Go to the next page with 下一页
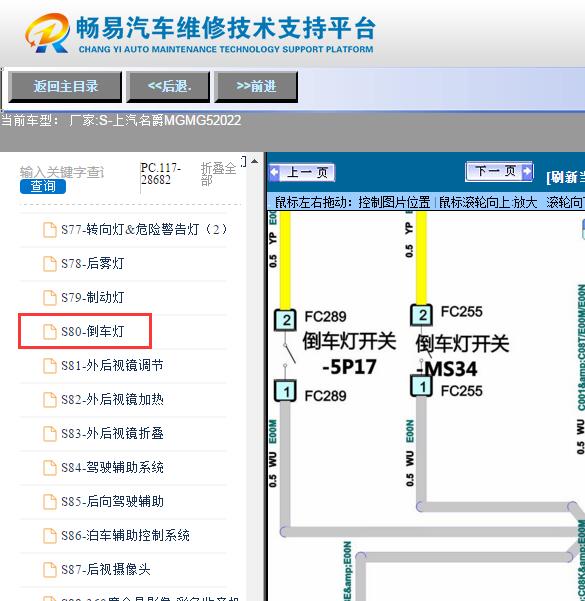 click(499, 171)
